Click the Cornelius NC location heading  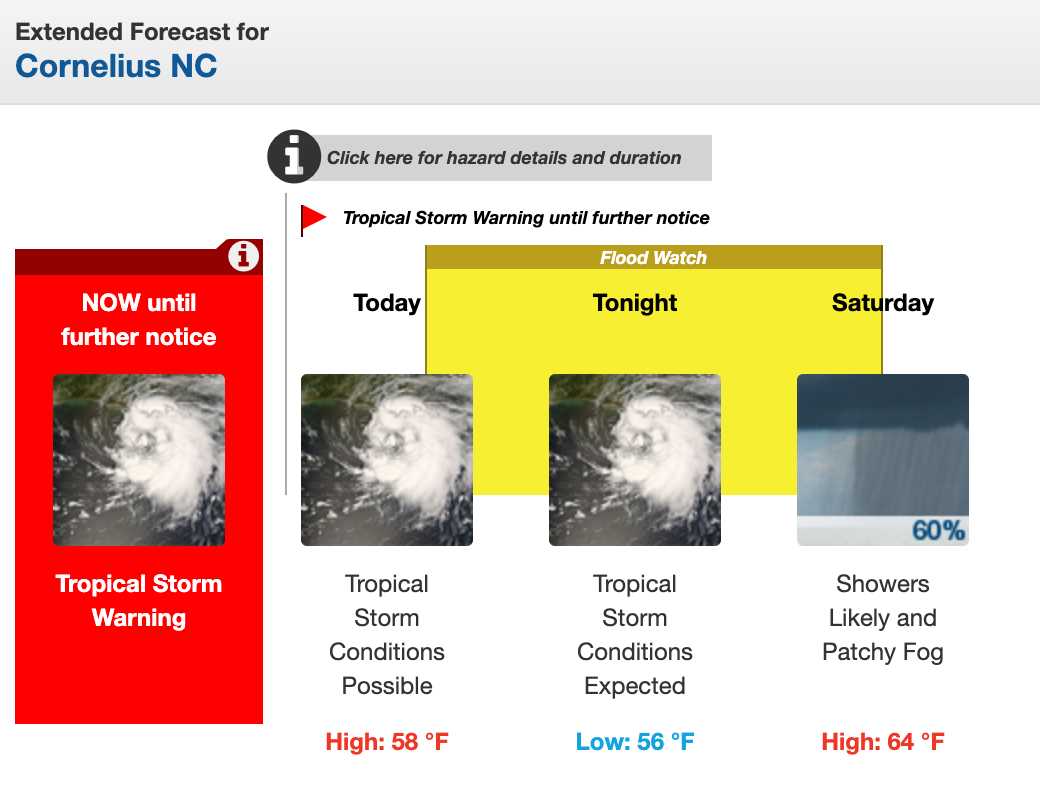(117, 66)
